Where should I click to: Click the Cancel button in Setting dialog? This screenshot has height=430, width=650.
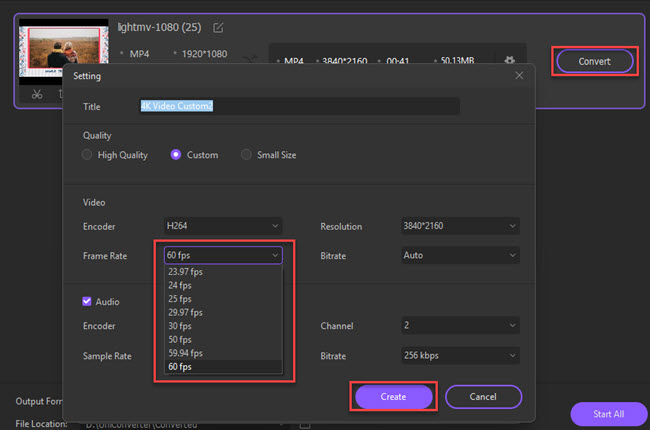[x=483, y=397]
